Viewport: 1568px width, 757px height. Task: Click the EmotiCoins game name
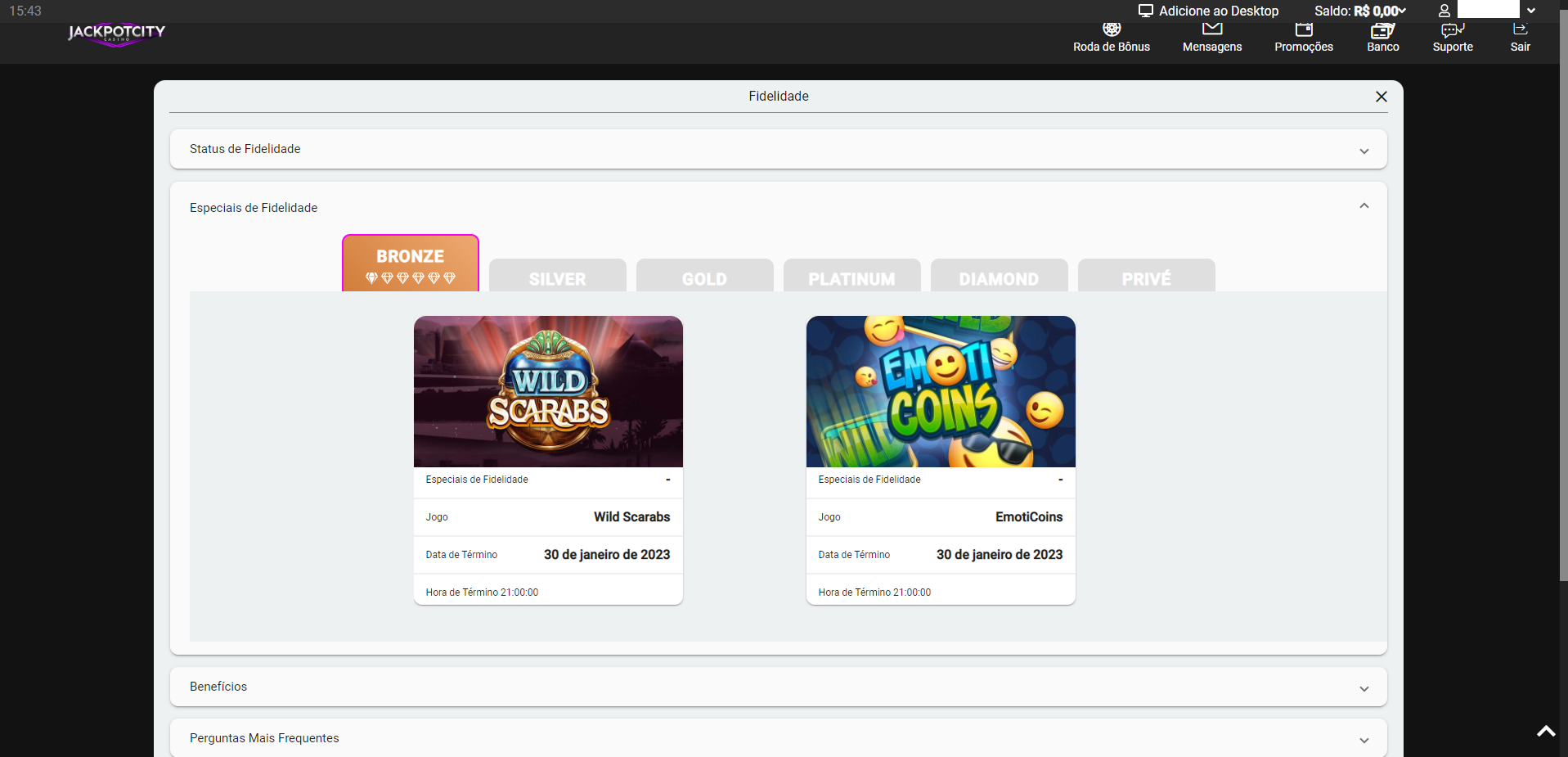1029,517
